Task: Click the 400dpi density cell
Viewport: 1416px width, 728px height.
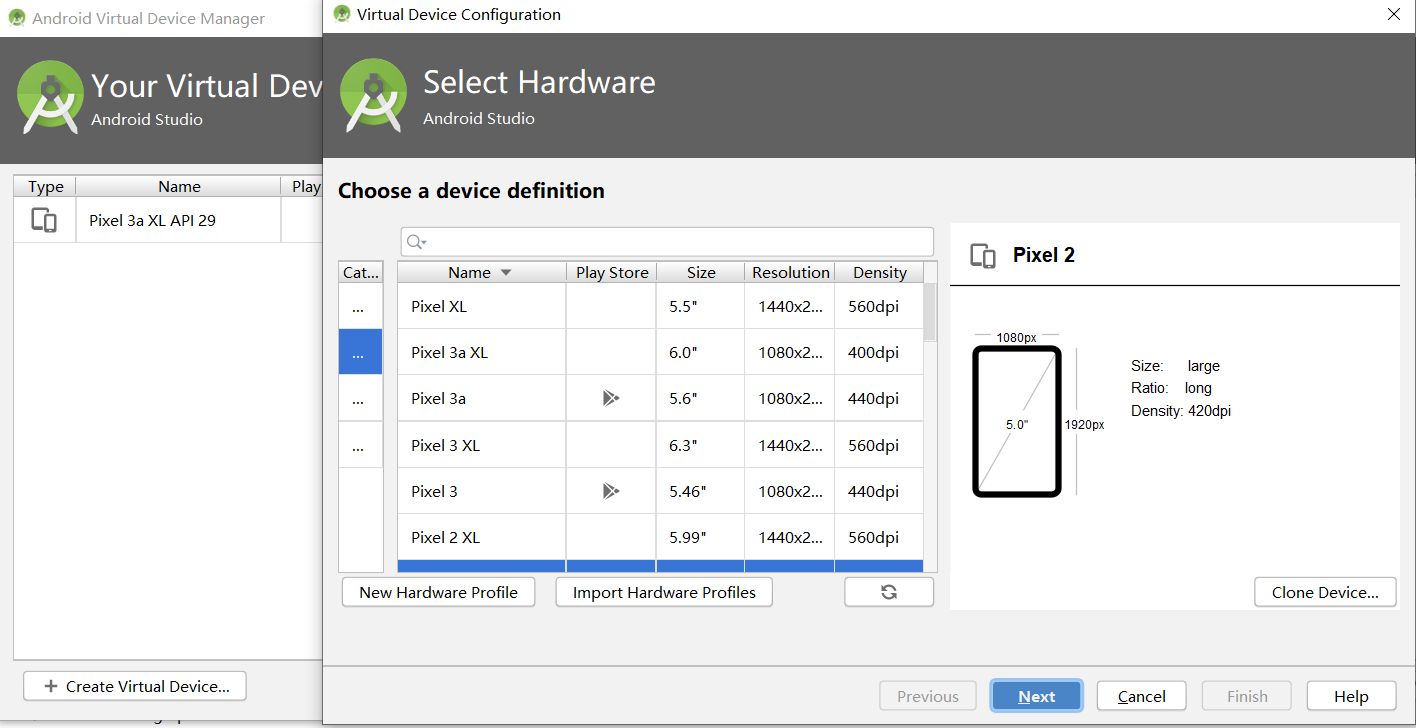Action: 879,352
